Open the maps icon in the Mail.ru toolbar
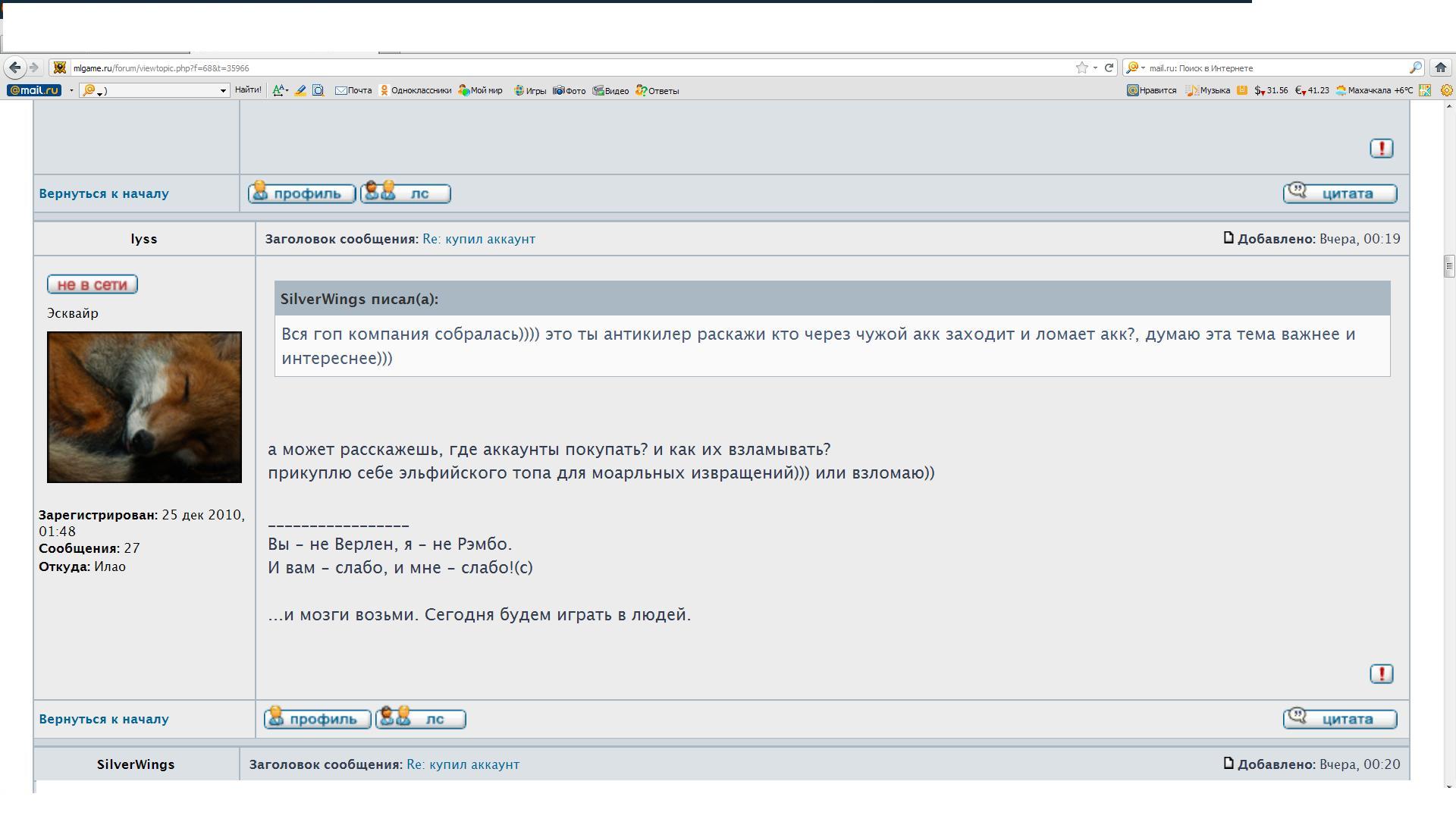The width and height of the screenshot is (1456, 819). click(1425, 90)
